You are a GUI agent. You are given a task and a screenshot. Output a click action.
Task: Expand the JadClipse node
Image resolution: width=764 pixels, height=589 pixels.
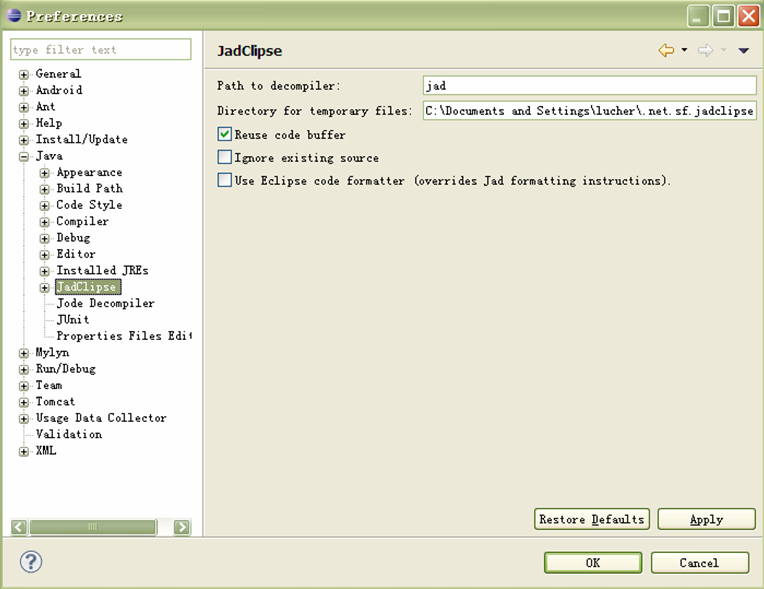click(x=44, y=288)
